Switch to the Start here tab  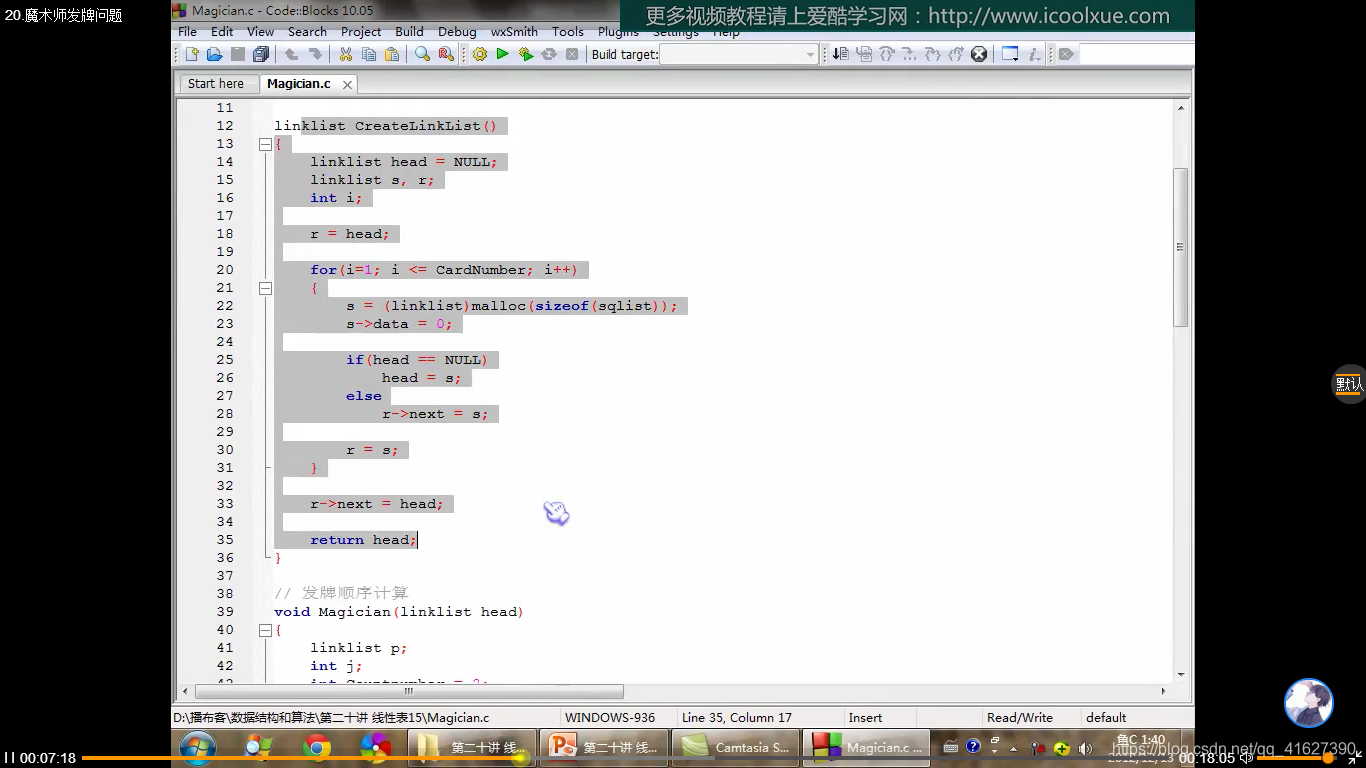216,84
